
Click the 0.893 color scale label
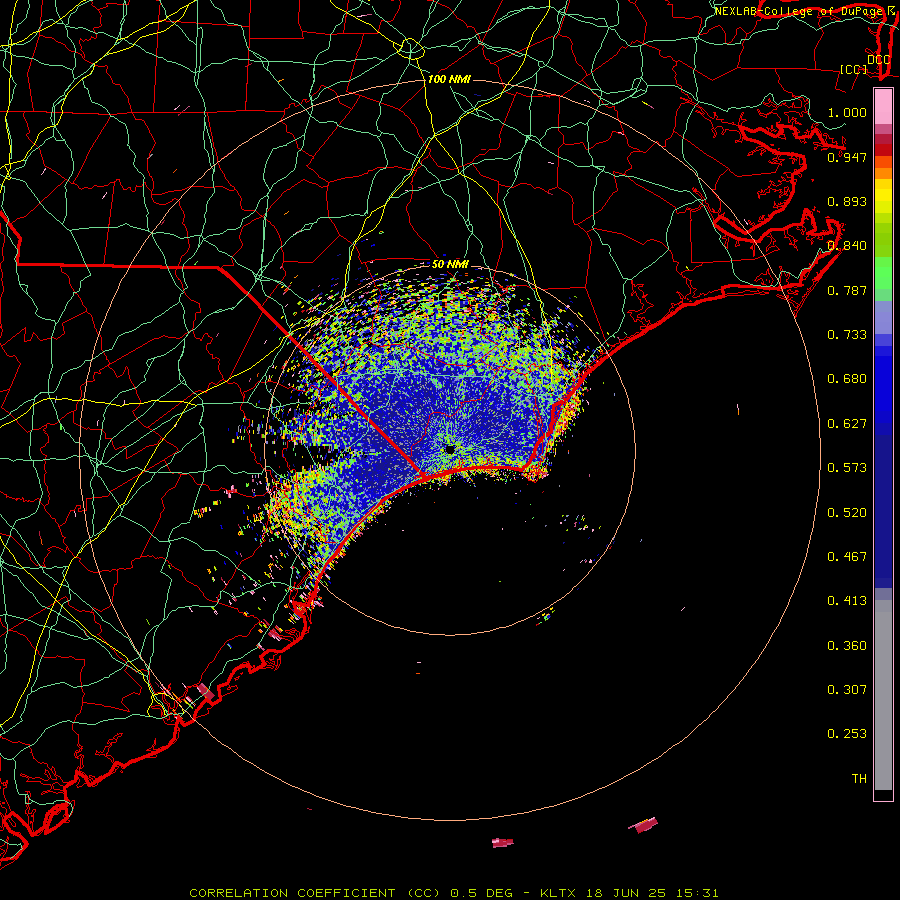(847, 201)
